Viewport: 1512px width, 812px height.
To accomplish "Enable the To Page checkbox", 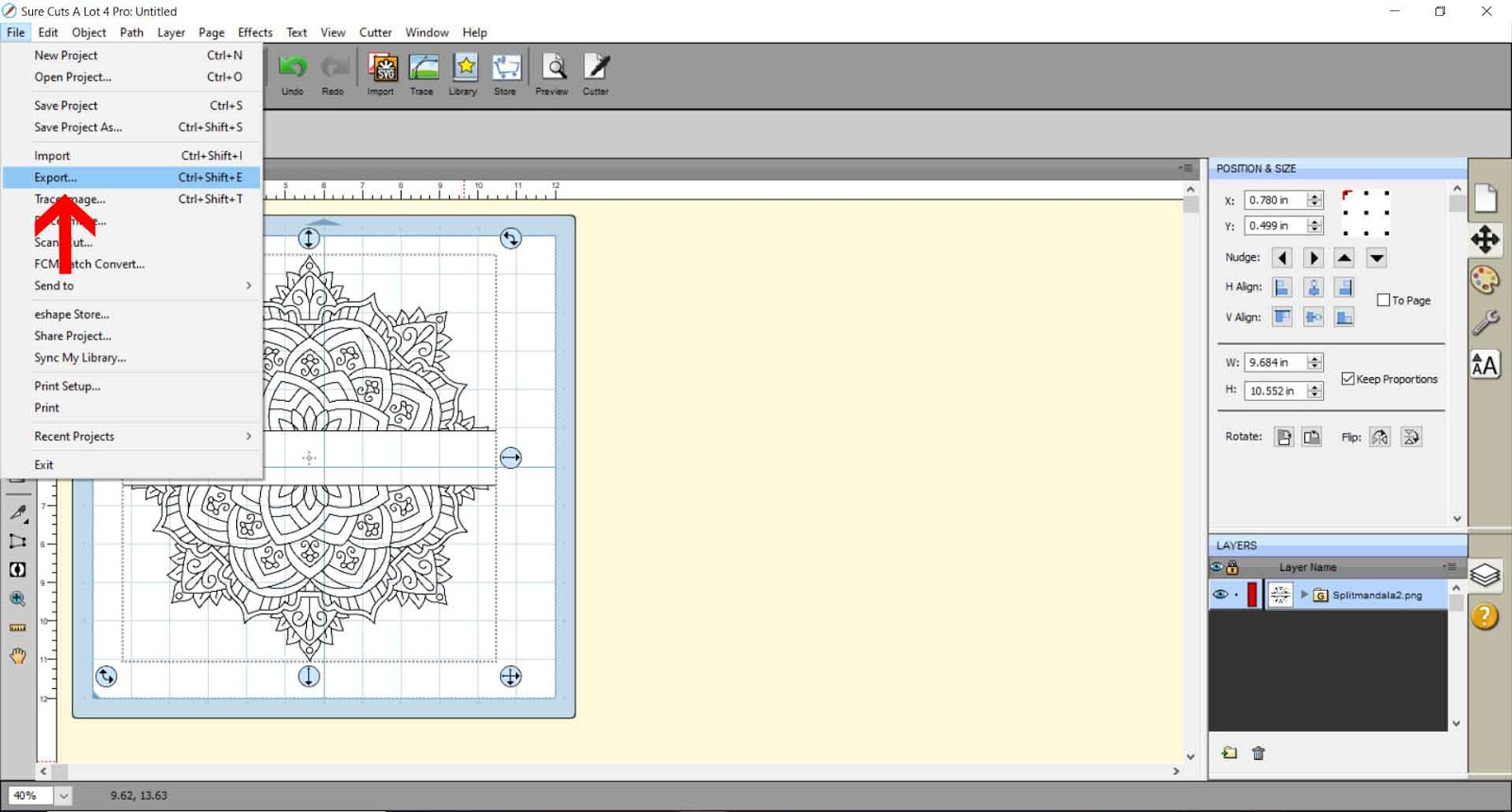I will click(x=1383, y=301).
